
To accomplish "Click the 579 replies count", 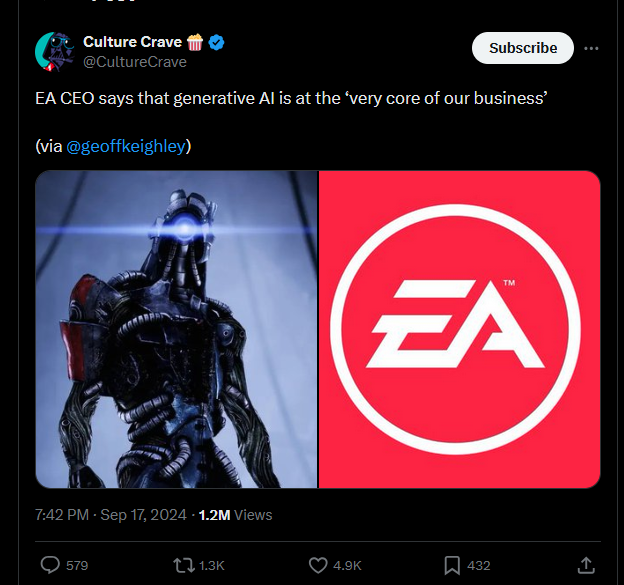I will [x=77, y=566].
